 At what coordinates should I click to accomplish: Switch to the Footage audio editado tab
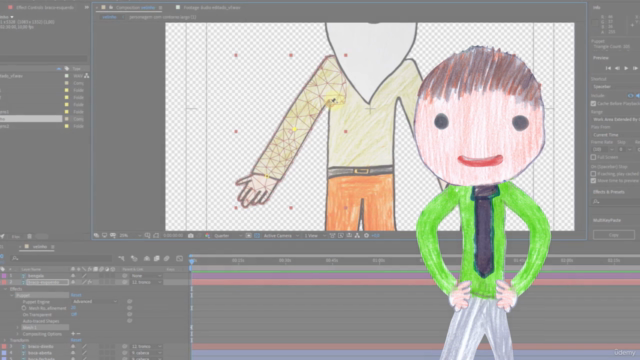click(212, 7)
